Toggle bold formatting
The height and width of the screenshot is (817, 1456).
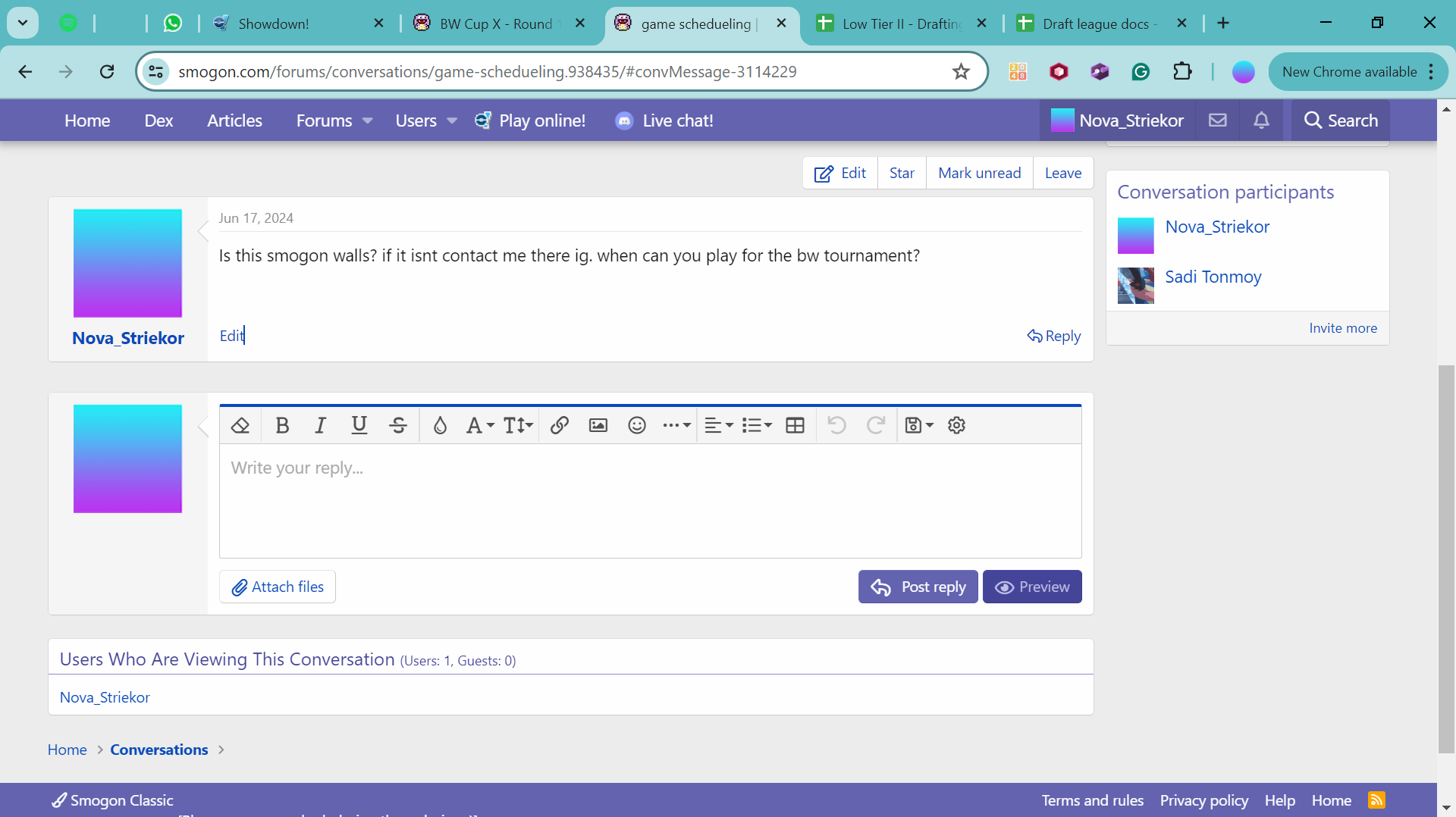[x=282, y=425]
